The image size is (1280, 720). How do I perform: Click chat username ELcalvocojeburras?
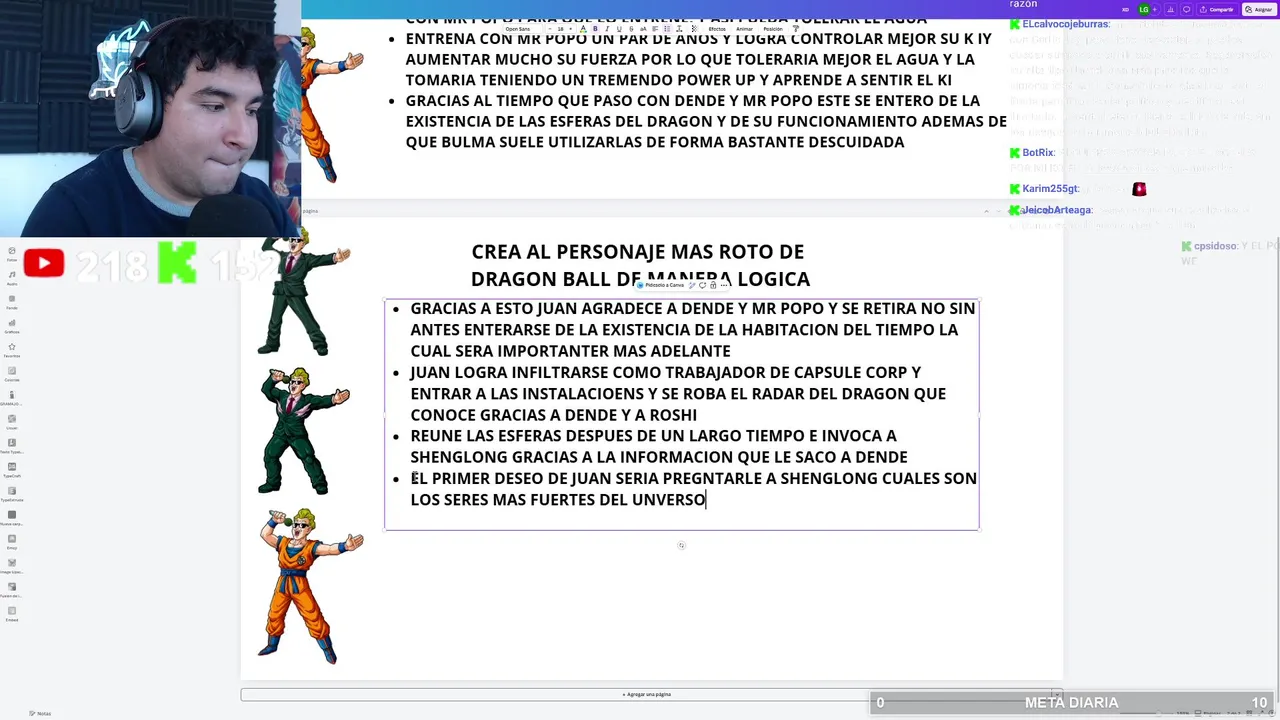[x=1066, y=24]
